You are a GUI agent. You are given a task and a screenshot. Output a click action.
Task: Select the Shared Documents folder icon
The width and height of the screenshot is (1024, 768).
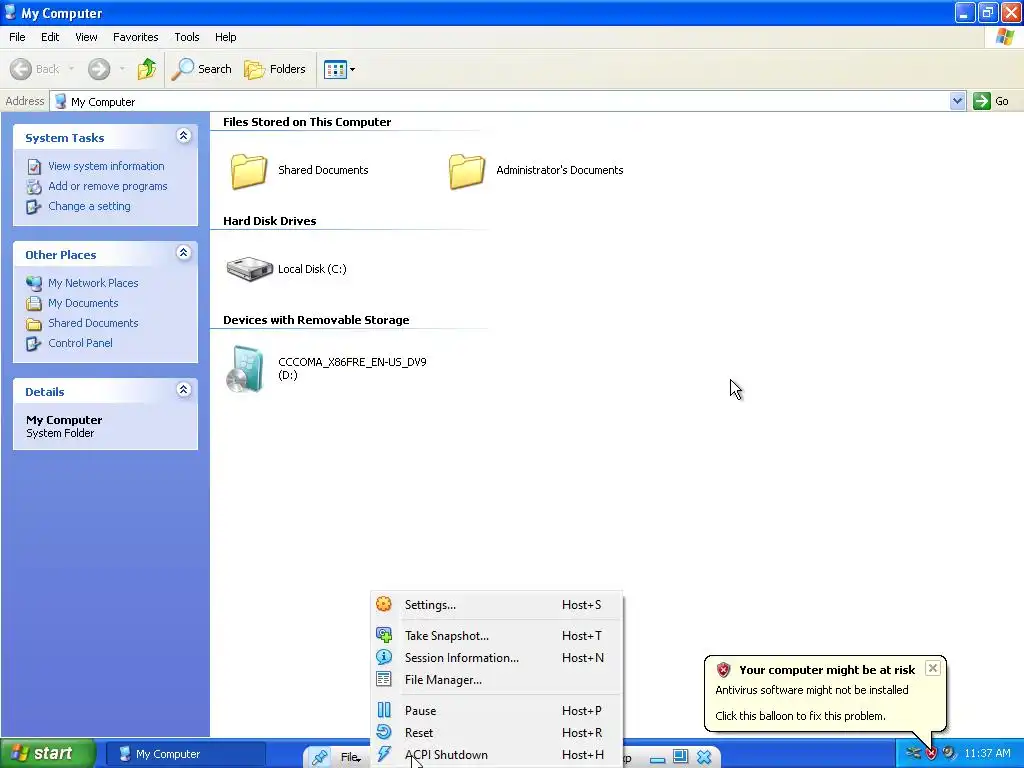[248, 171]
